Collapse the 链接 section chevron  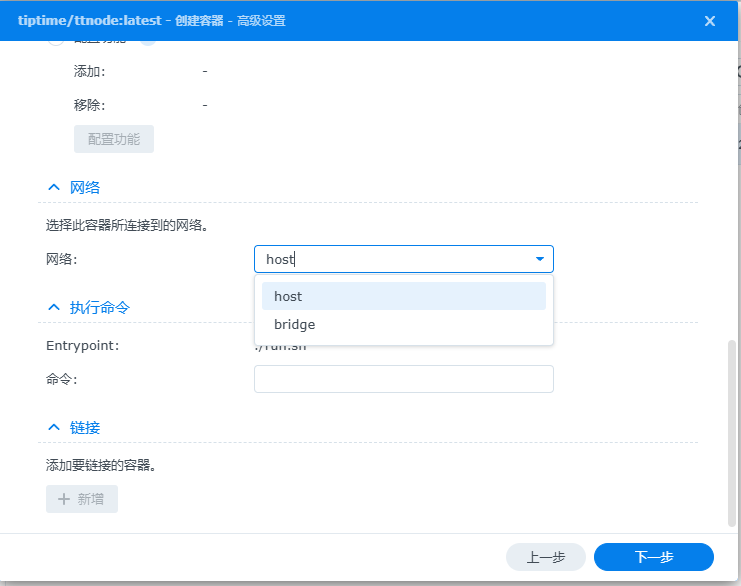54,427
